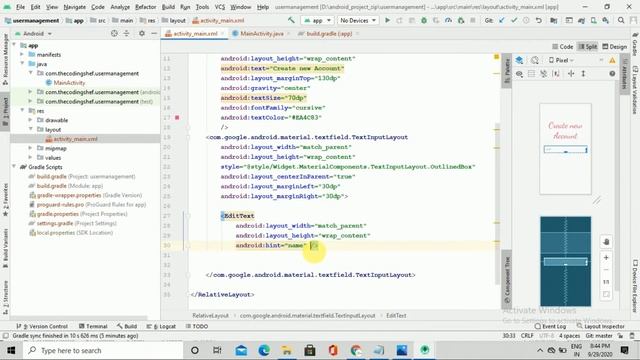Expand the mipmap folder
The image size is (640, 360).
pyautogui.click(x=30, y=148)
